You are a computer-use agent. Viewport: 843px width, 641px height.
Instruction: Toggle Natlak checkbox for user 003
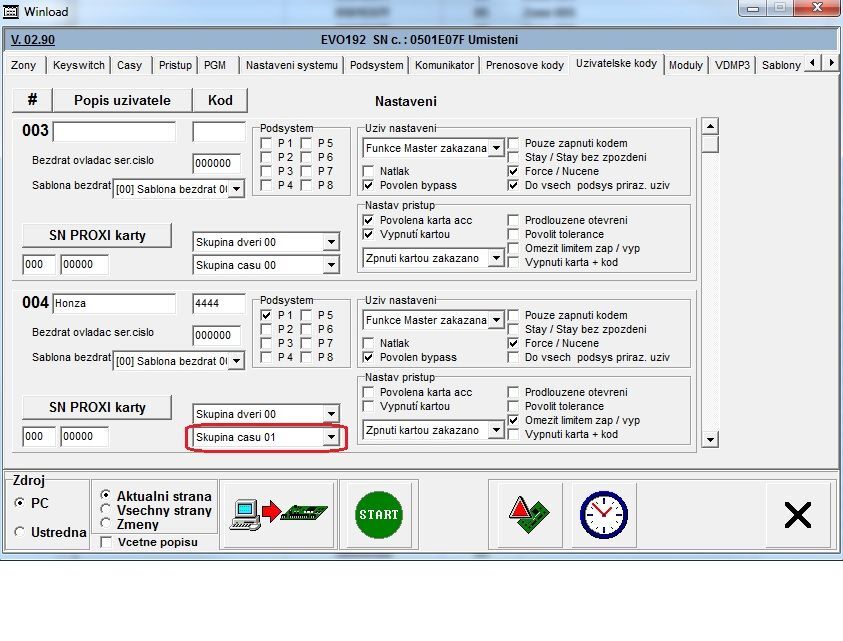369,172
